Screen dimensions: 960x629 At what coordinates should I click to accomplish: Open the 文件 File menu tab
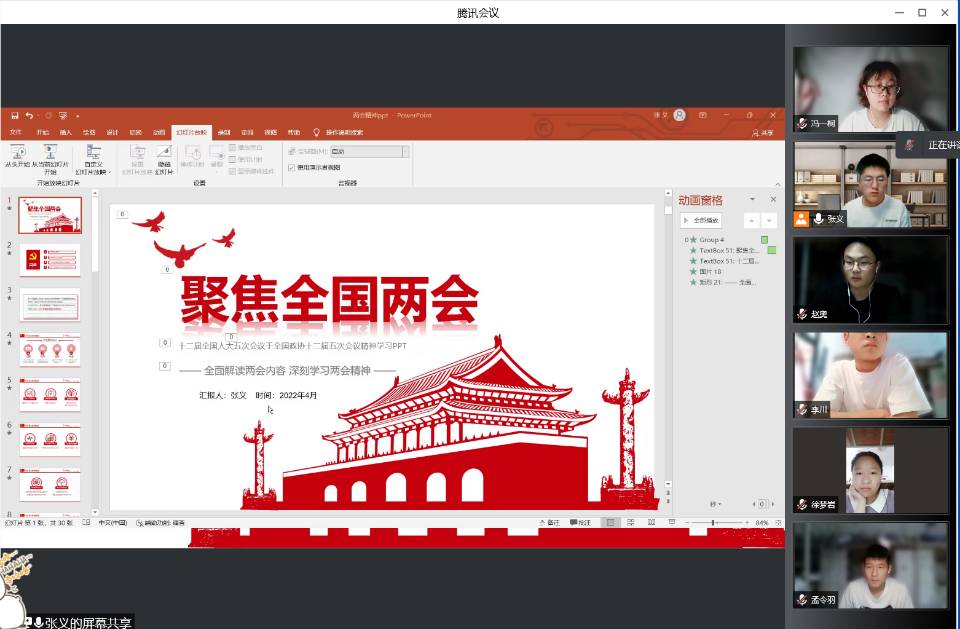[x=16, y=132]
